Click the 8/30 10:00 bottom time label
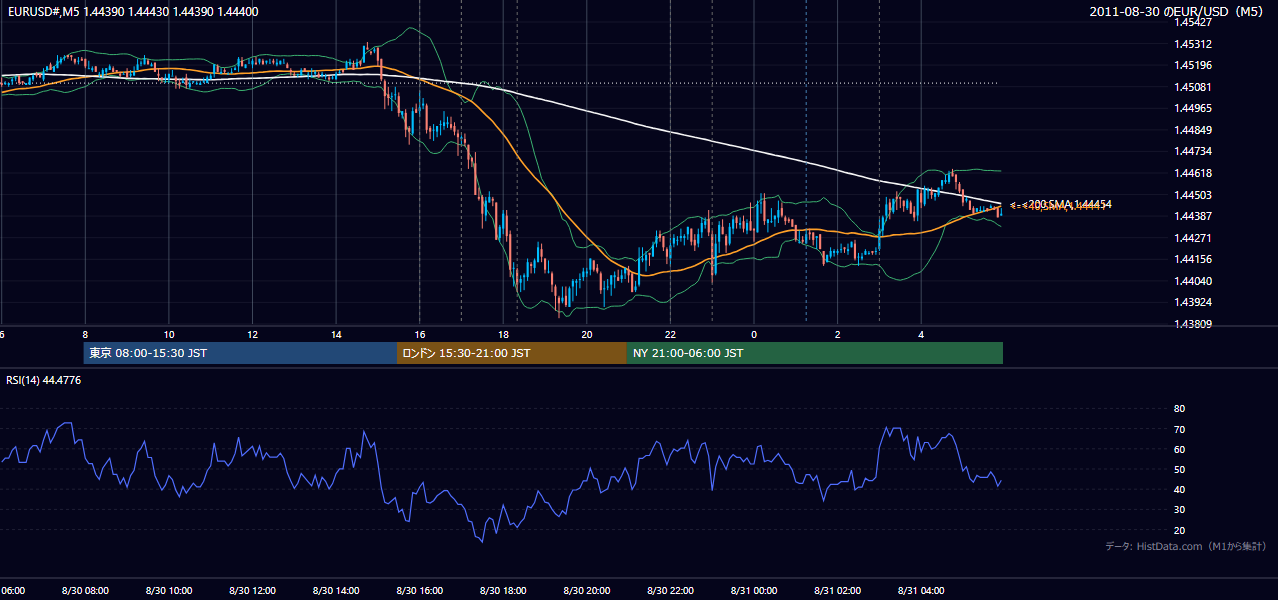This screenshot has height=600, width=1278. pyautogui.click(x=169, y=591)
